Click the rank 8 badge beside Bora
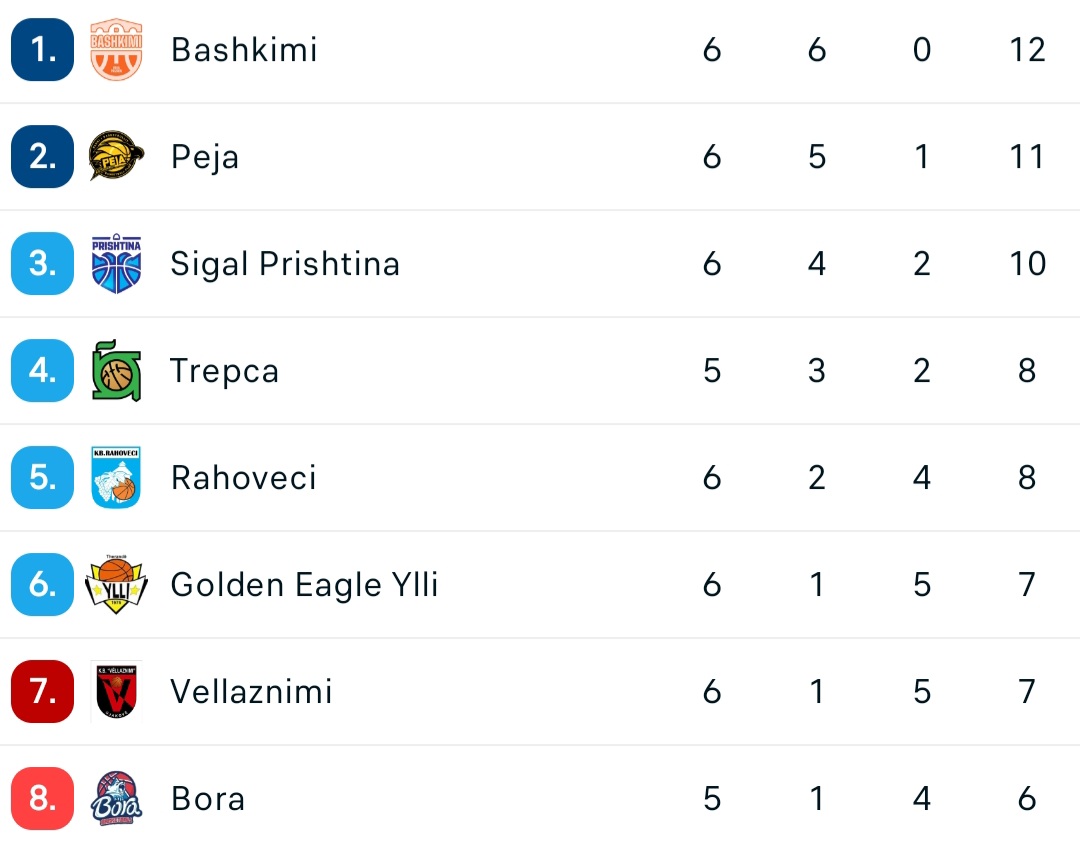1080x845 pixels. click(42, 798)
